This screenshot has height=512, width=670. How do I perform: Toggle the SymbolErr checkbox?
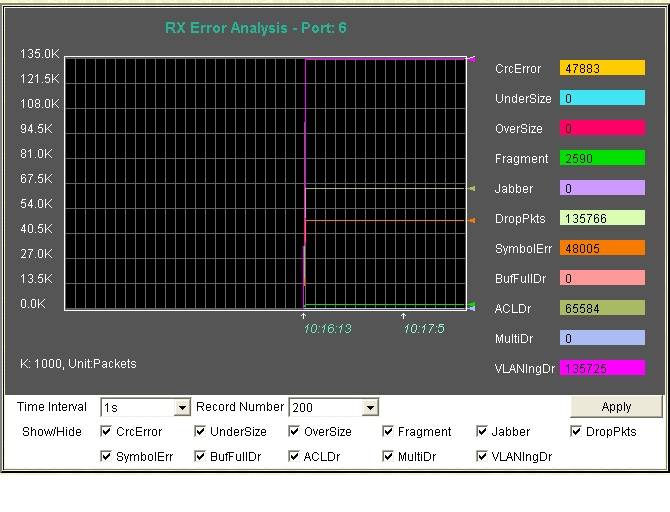(107, 457)
